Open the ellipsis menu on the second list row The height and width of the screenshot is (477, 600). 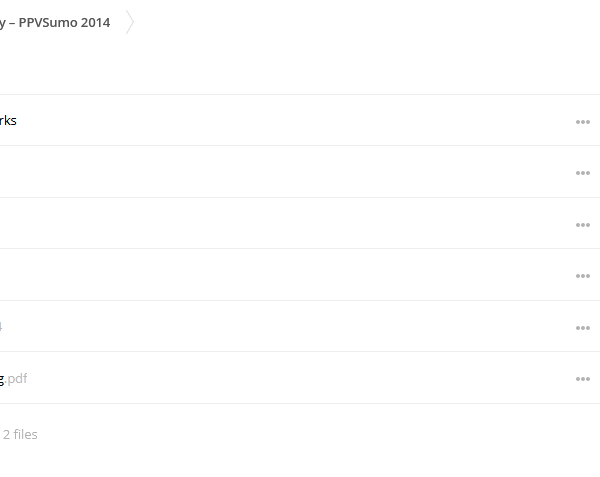tap(582, 173)
